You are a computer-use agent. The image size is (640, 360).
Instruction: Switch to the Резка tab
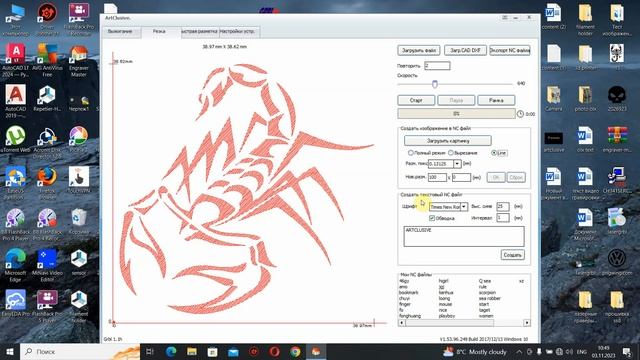pos(159,31)
